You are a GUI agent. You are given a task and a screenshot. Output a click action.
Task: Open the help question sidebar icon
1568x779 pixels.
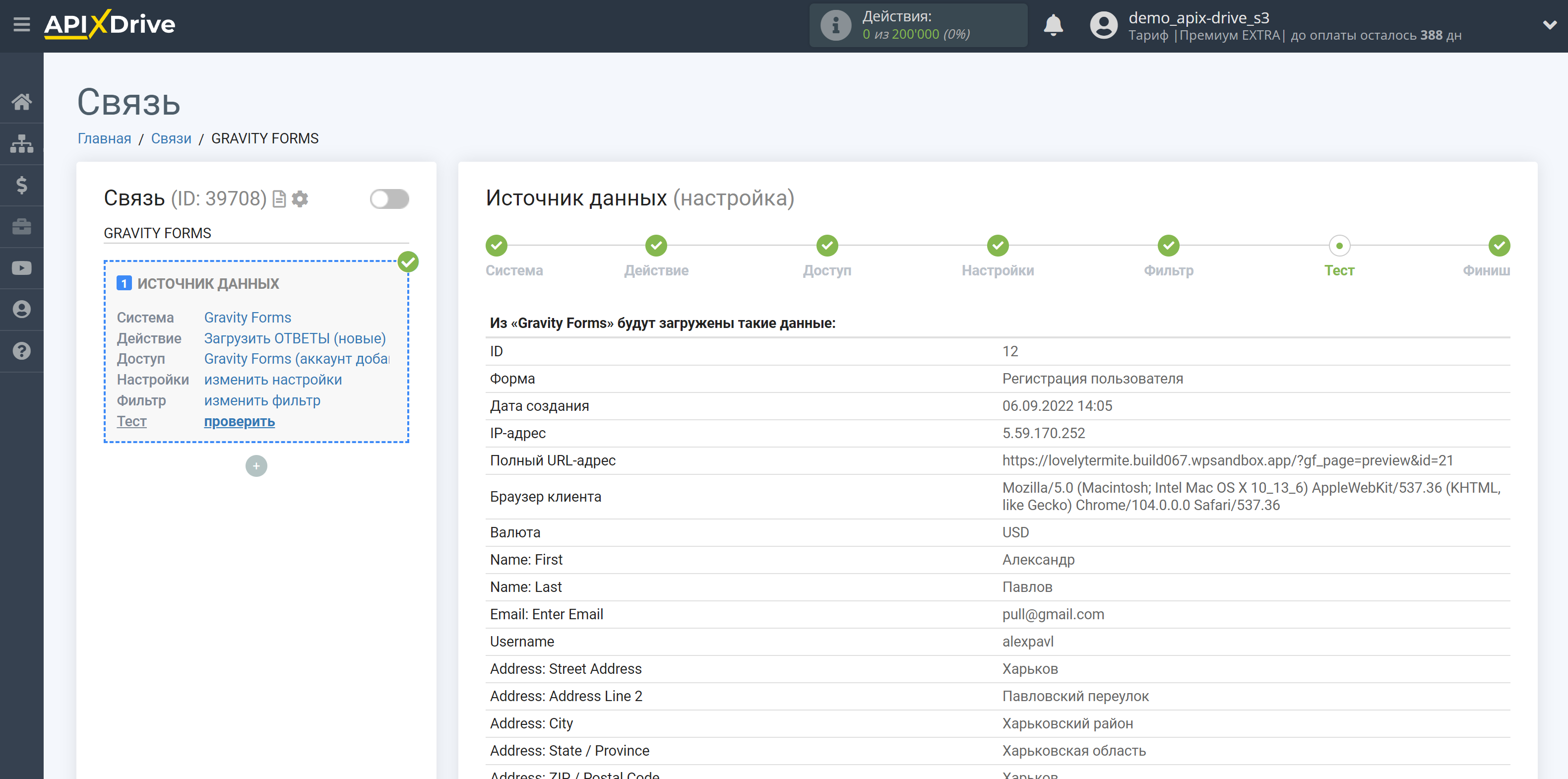pyautogui.click(x=22, y=351)
